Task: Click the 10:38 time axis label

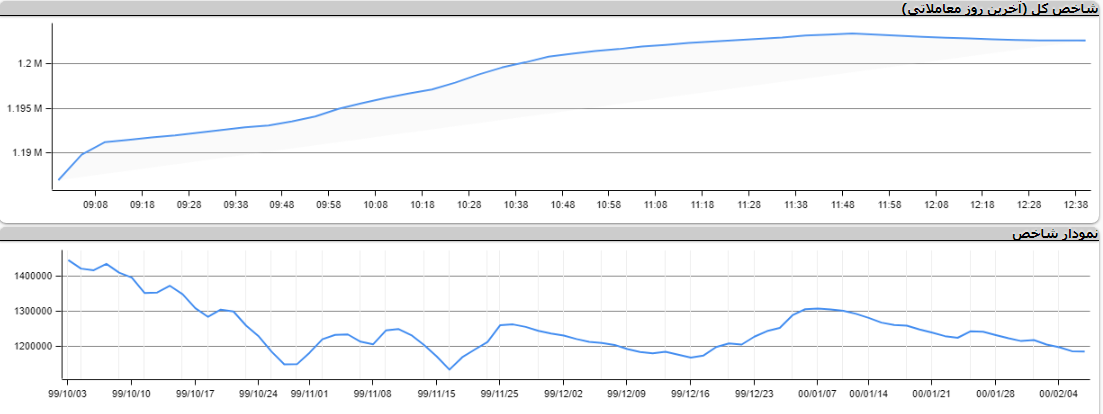Action: [515, 204]
